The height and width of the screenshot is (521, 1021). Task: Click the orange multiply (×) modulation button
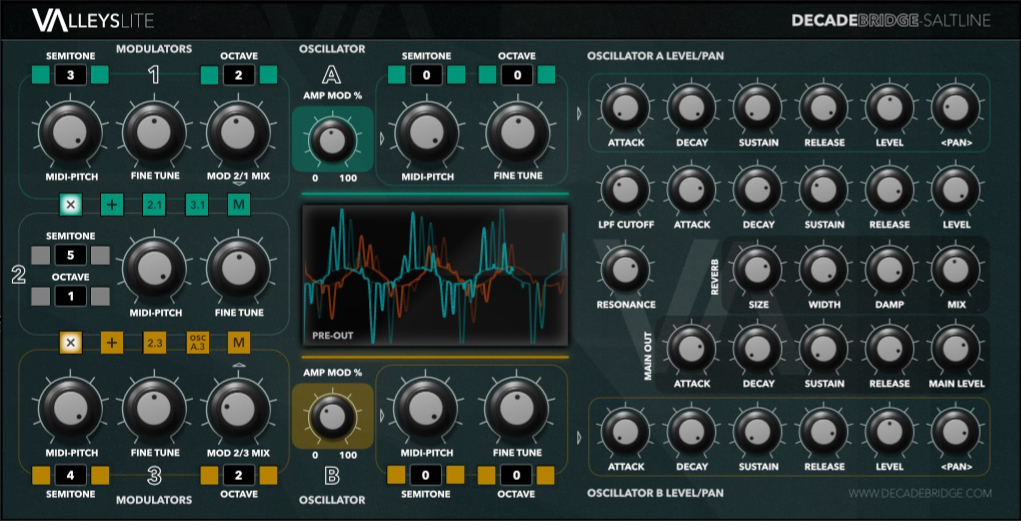pos(70,343)
